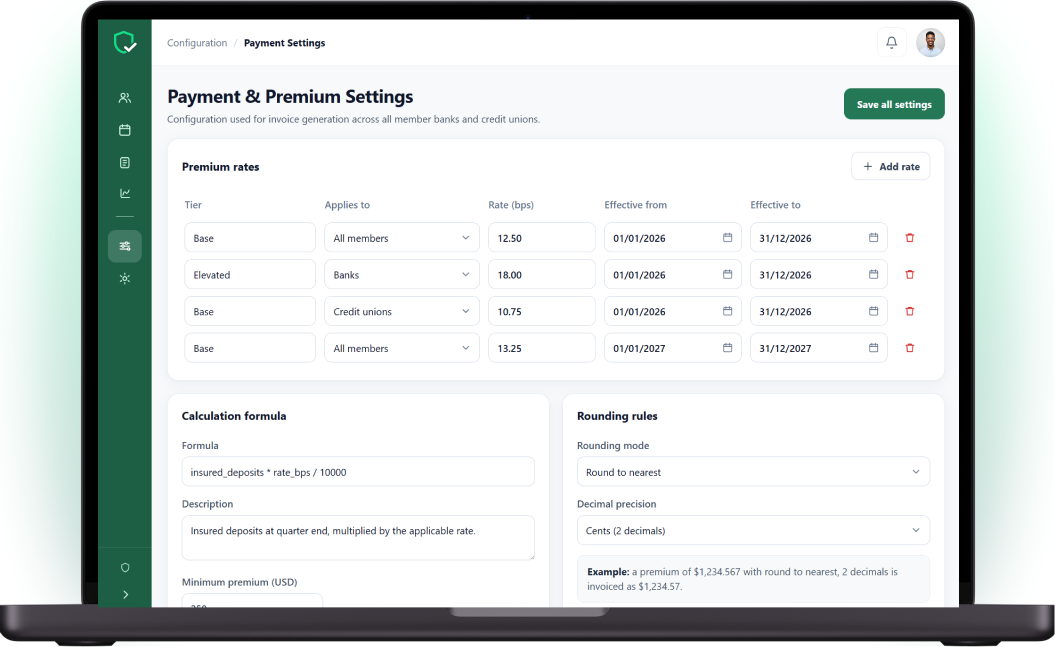1055x647 pixels.
Task: Go to Configuration breadcrumb
Action: [x=197, y=43]
